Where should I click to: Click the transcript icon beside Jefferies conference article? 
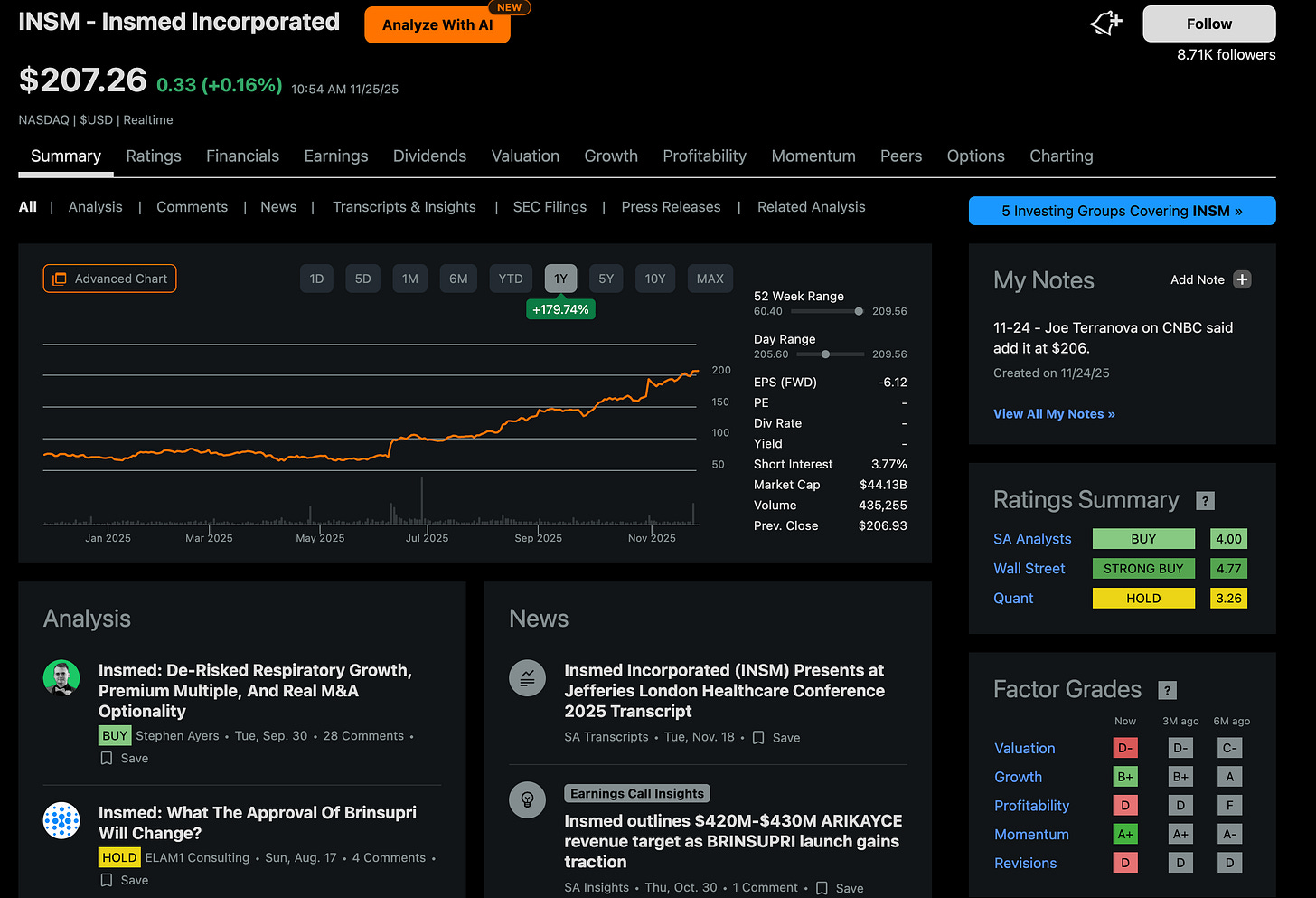[x=527, y=678]
